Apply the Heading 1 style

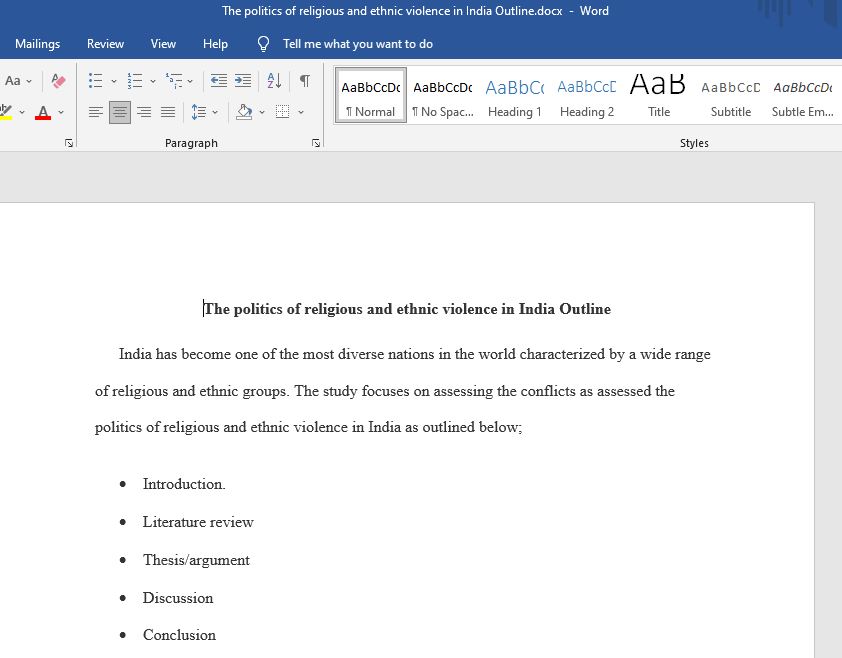pos(514,96)
